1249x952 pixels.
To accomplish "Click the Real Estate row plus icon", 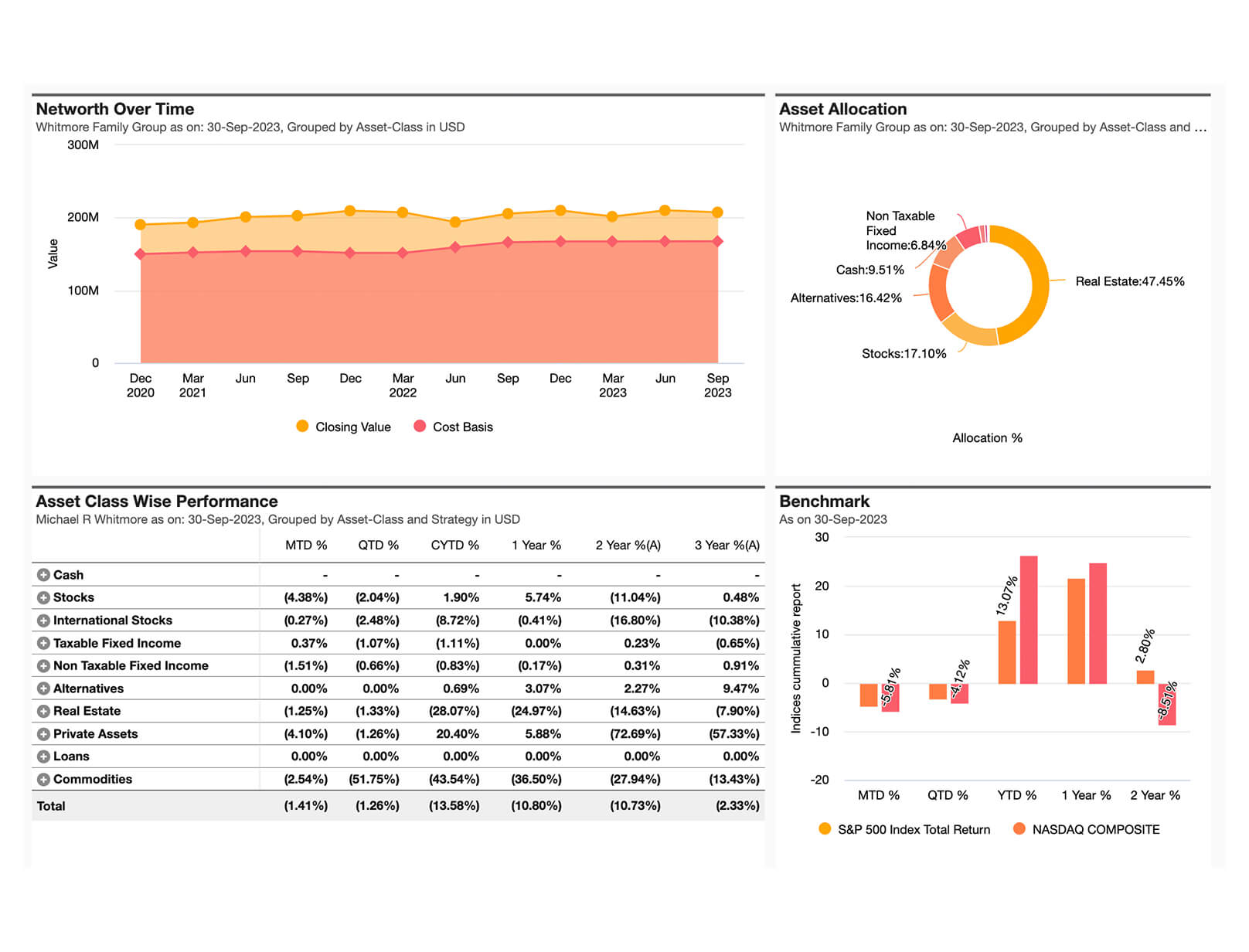I will (x=43, y=711).
